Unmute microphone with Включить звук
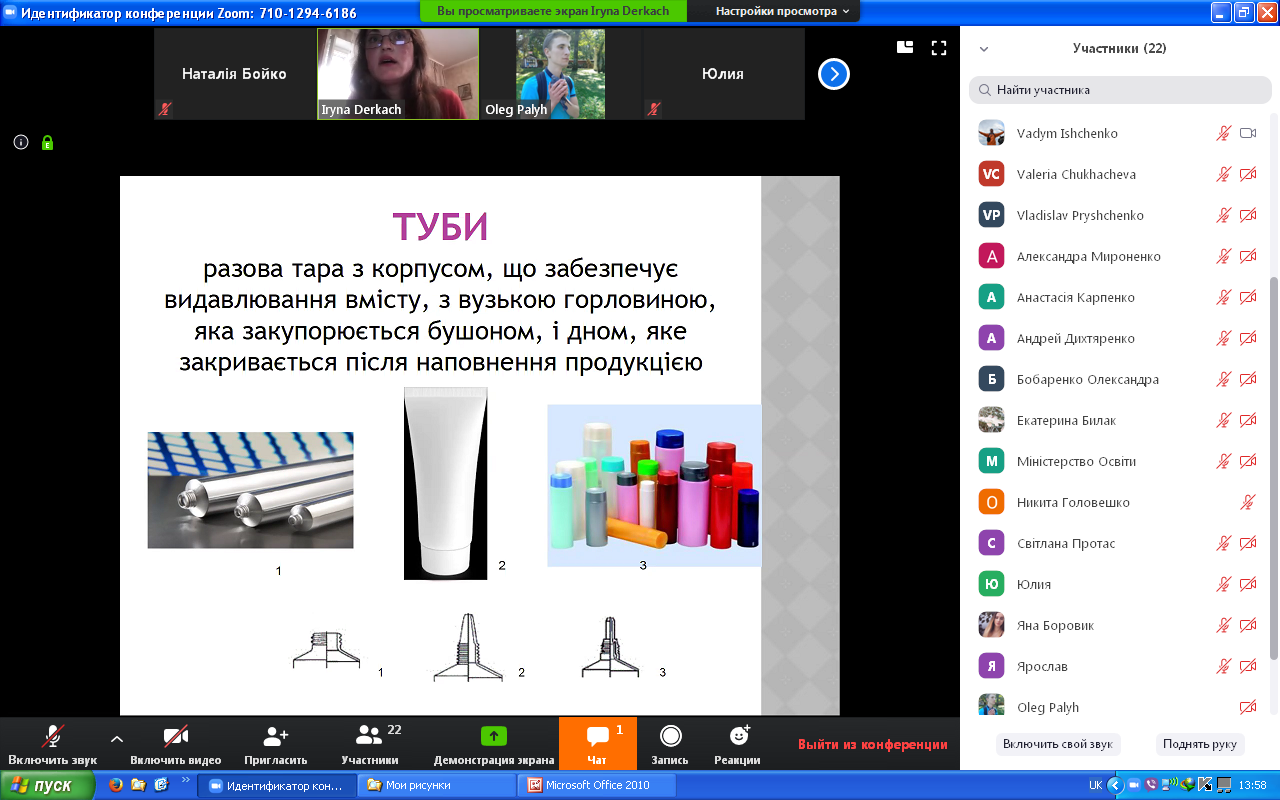1280x800 pixels. pyautogui.click(x=52, y=743)
